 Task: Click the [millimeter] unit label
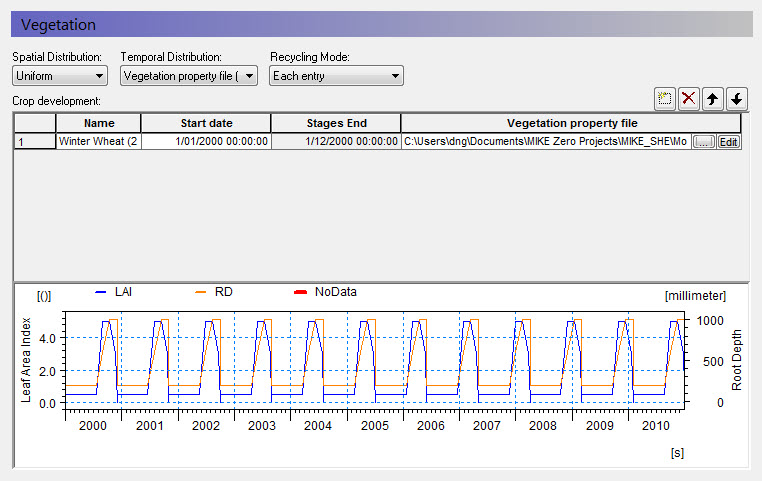click(x=695, y=296)
